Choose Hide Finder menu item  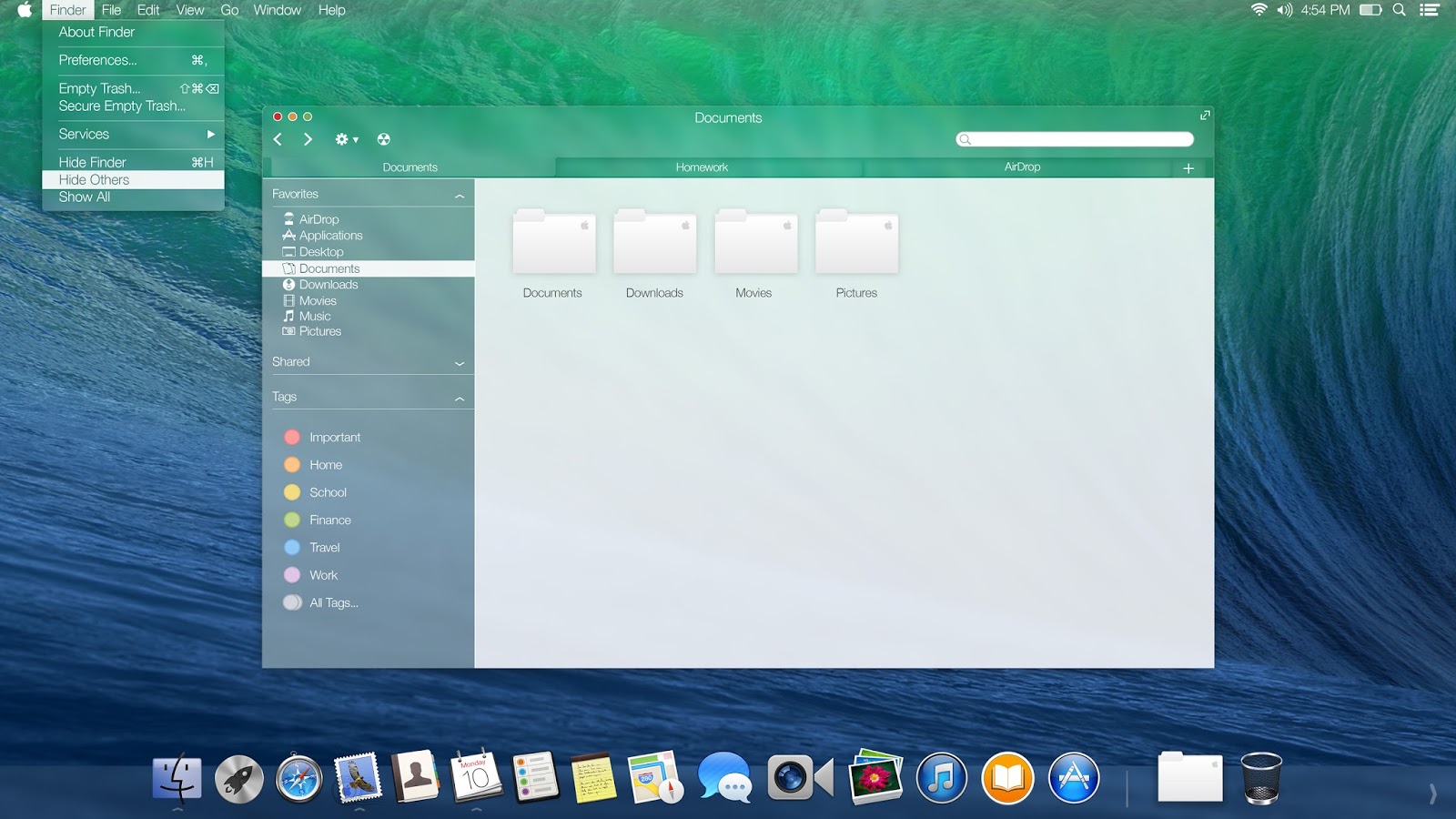pyautogui.click(x=133, y=162)
